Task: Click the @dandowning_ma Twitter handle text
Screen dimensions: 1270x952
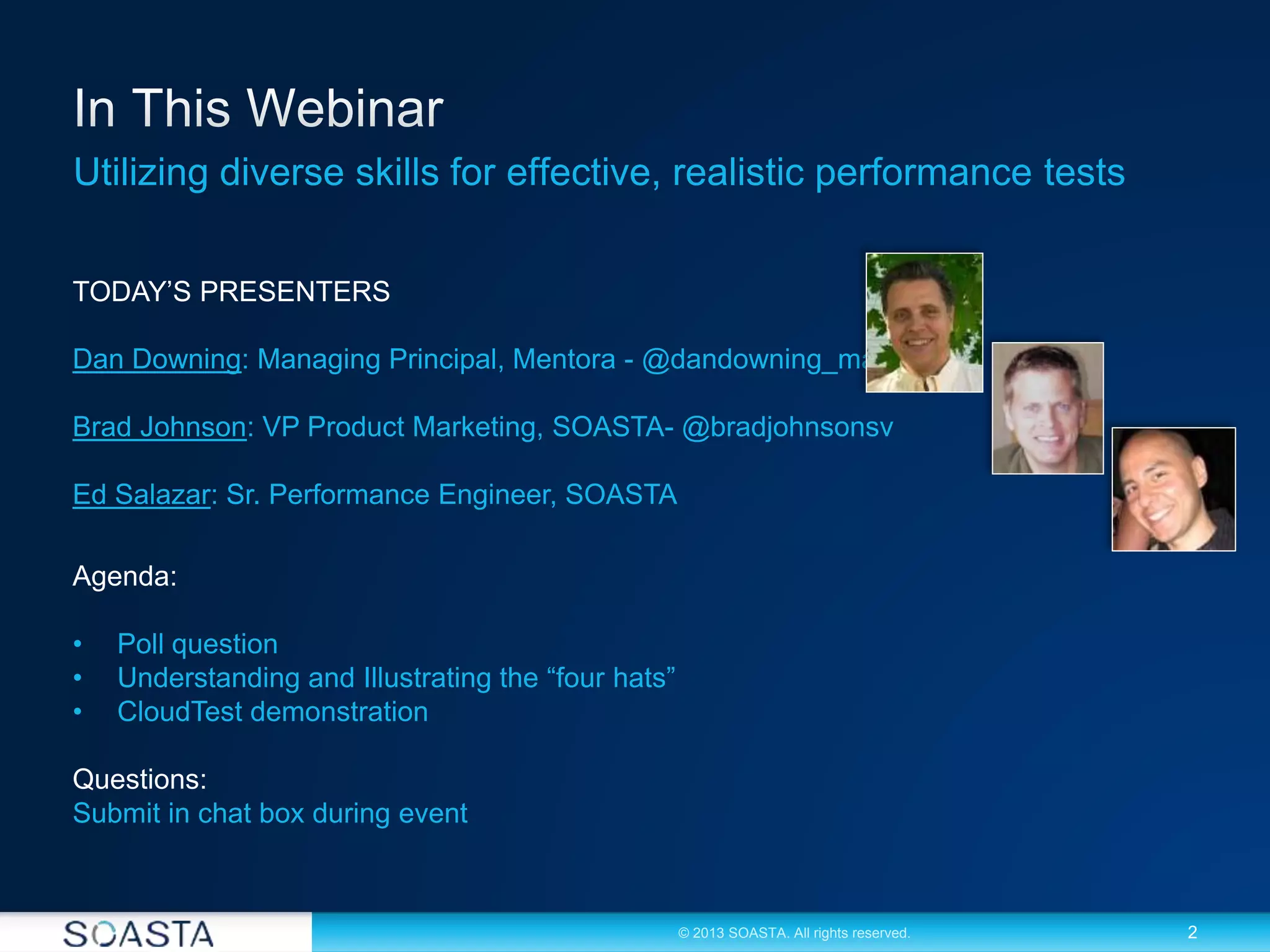Action: (x=753, y=359)
